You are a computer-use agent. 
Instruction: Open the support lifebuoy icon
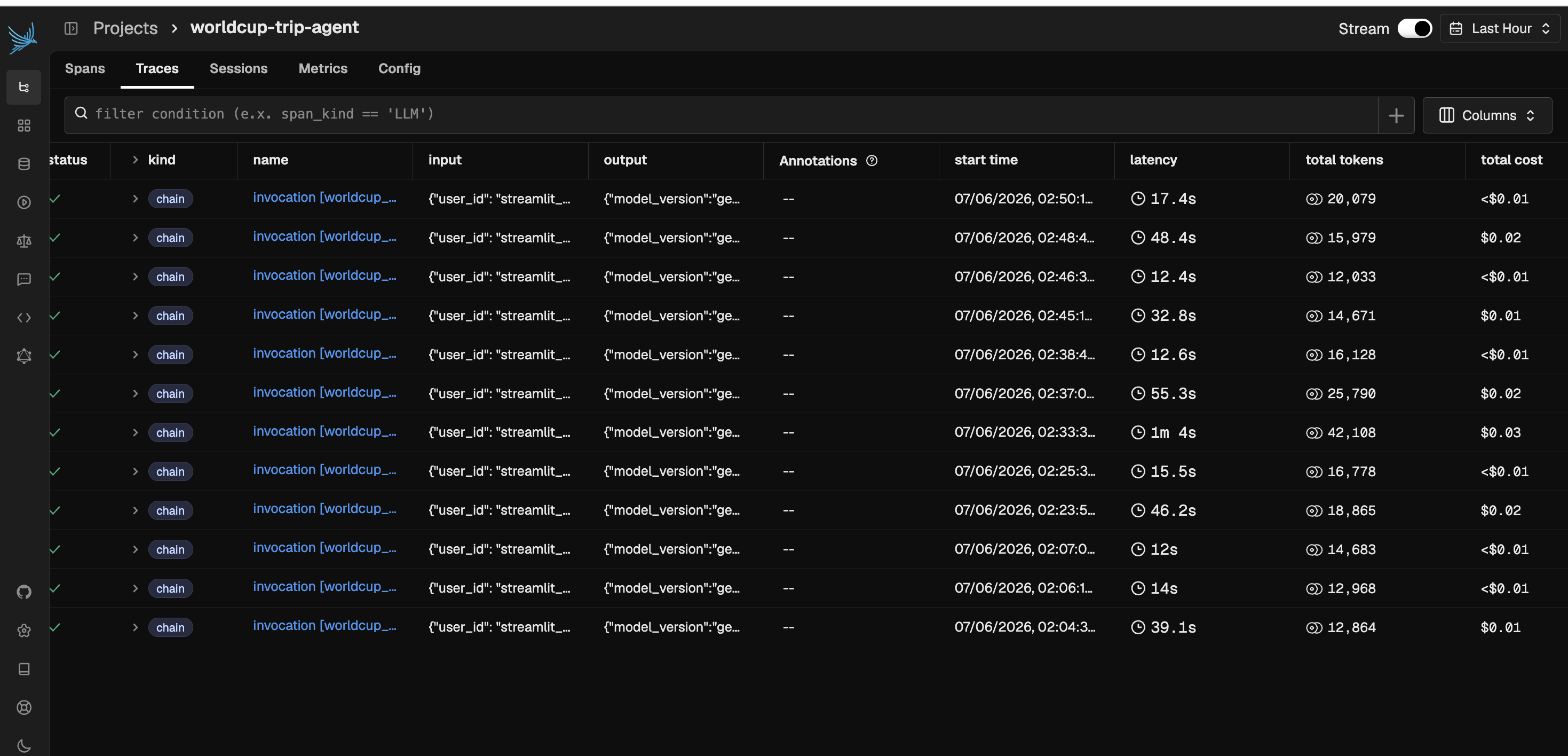23,707
